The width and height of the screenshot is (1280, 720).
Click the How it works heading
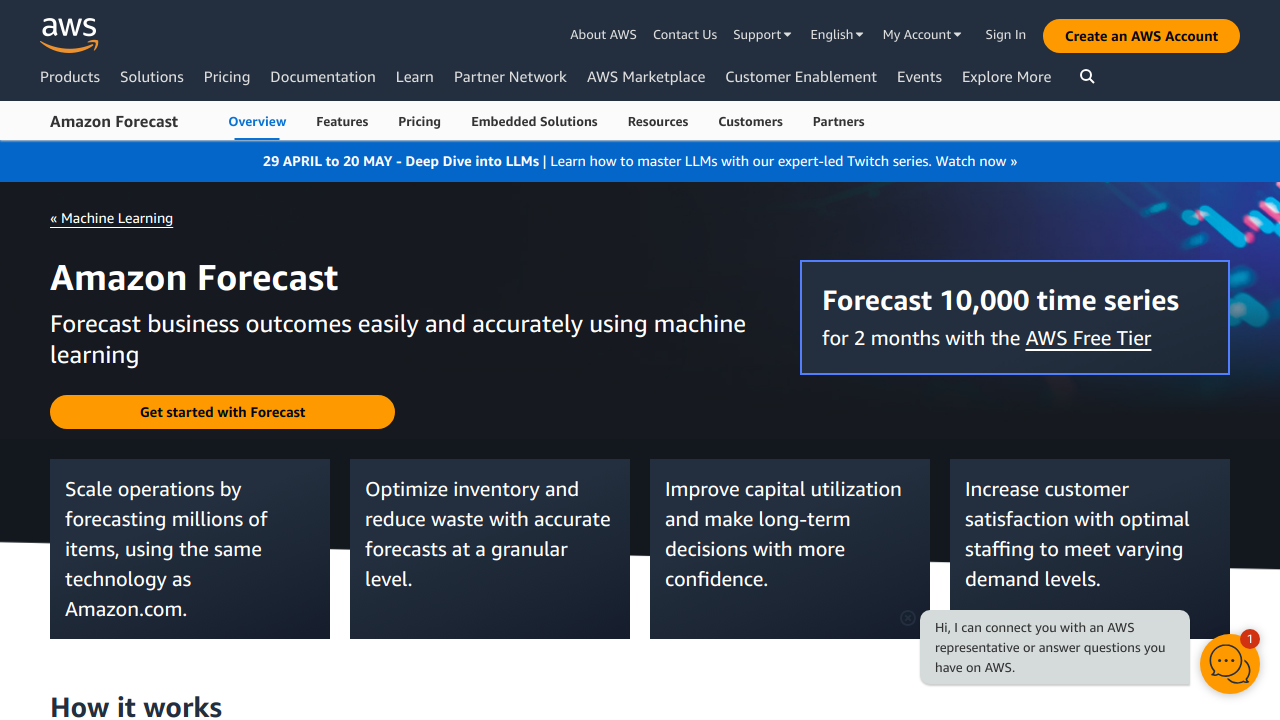pos(136,707)
